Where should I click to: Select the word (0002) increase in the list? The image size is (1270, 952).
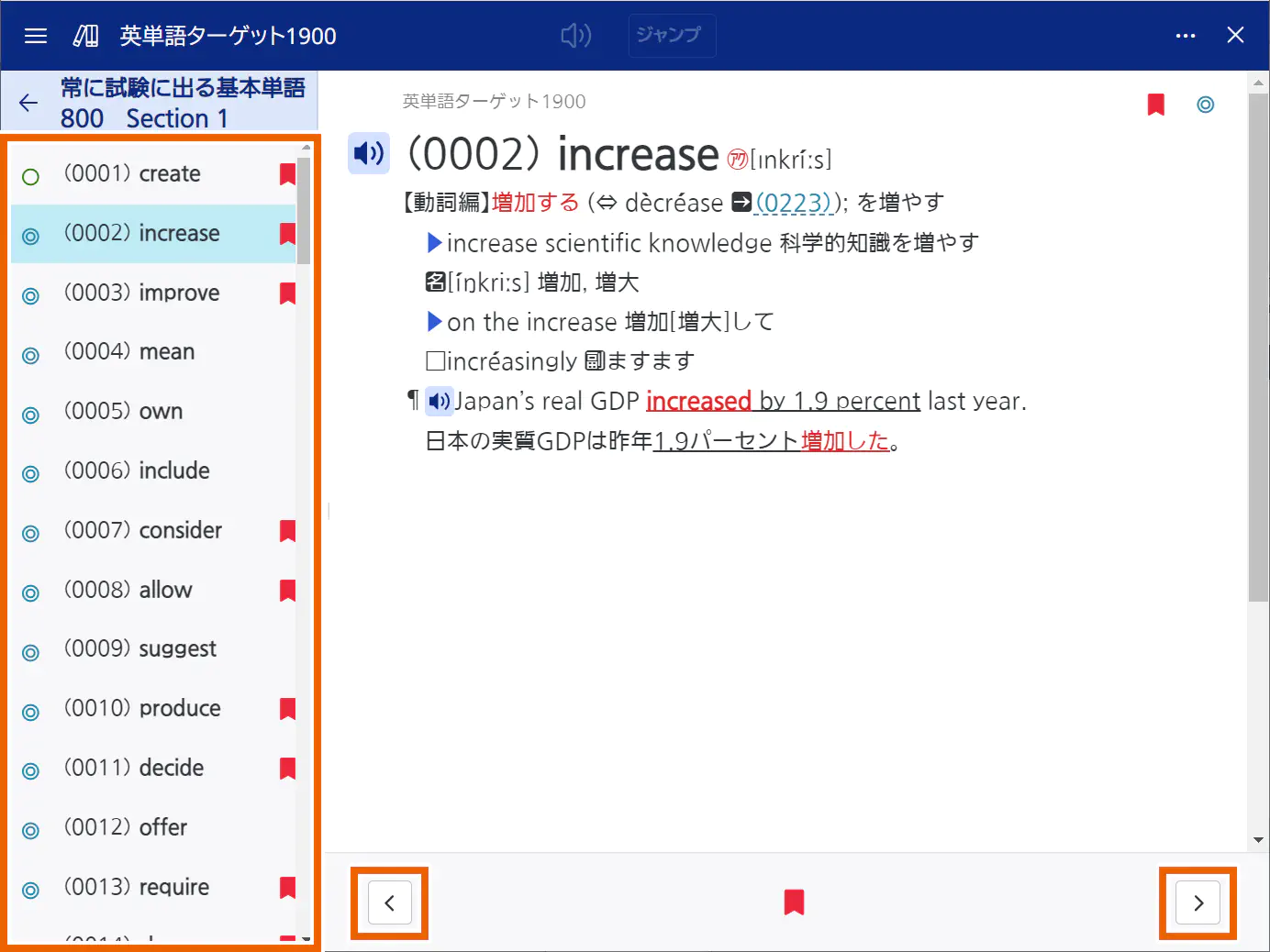pos(141,234)
